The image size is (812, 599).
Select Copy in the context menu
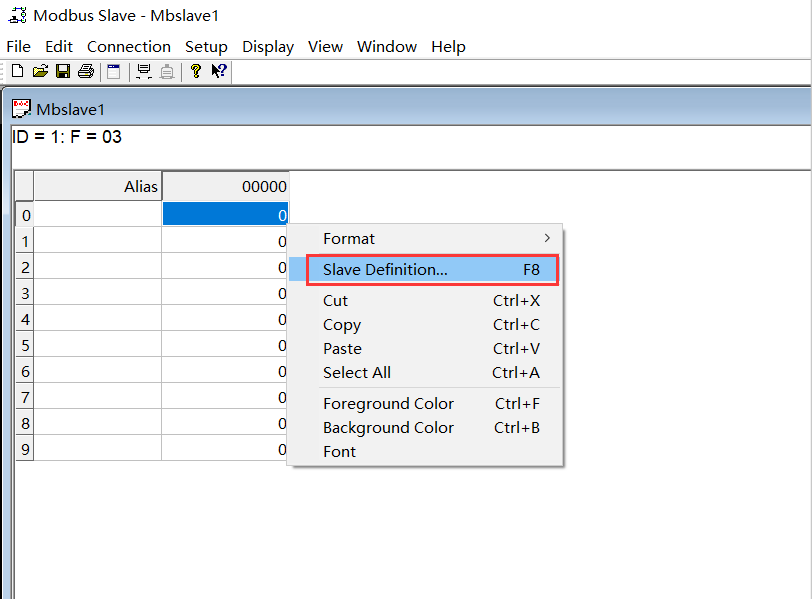pyautogui.click(x=342, y=325)
